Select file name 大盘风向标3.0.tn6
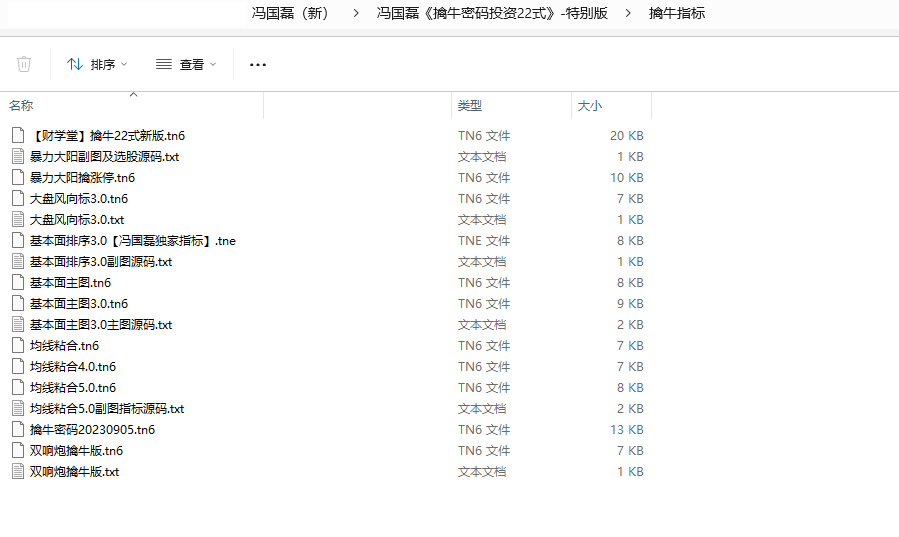The width and height of the screenshot is (899, 537). click(79, 199)
